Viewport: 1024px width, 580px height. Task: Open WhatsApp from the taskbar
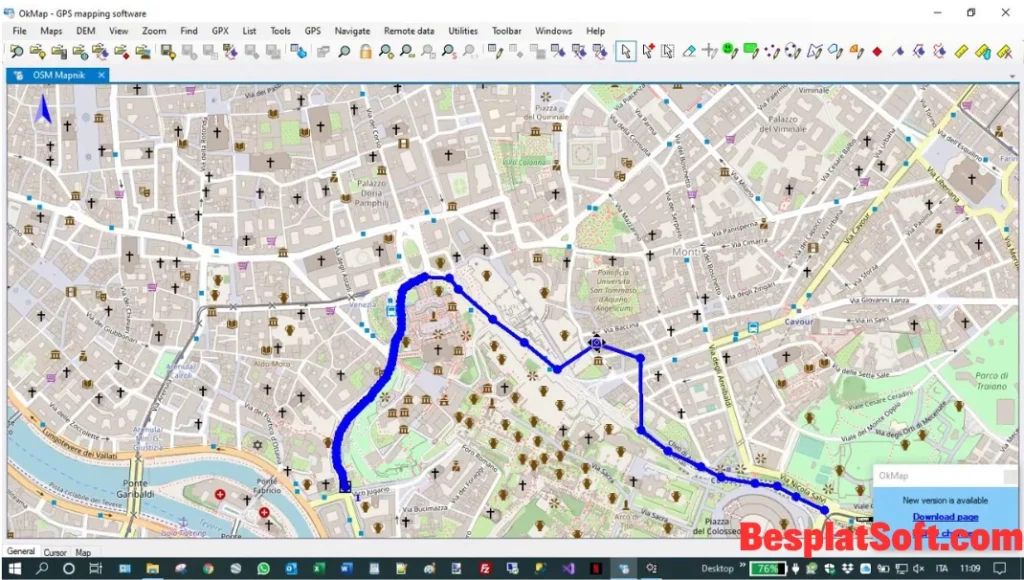(262, 568)
